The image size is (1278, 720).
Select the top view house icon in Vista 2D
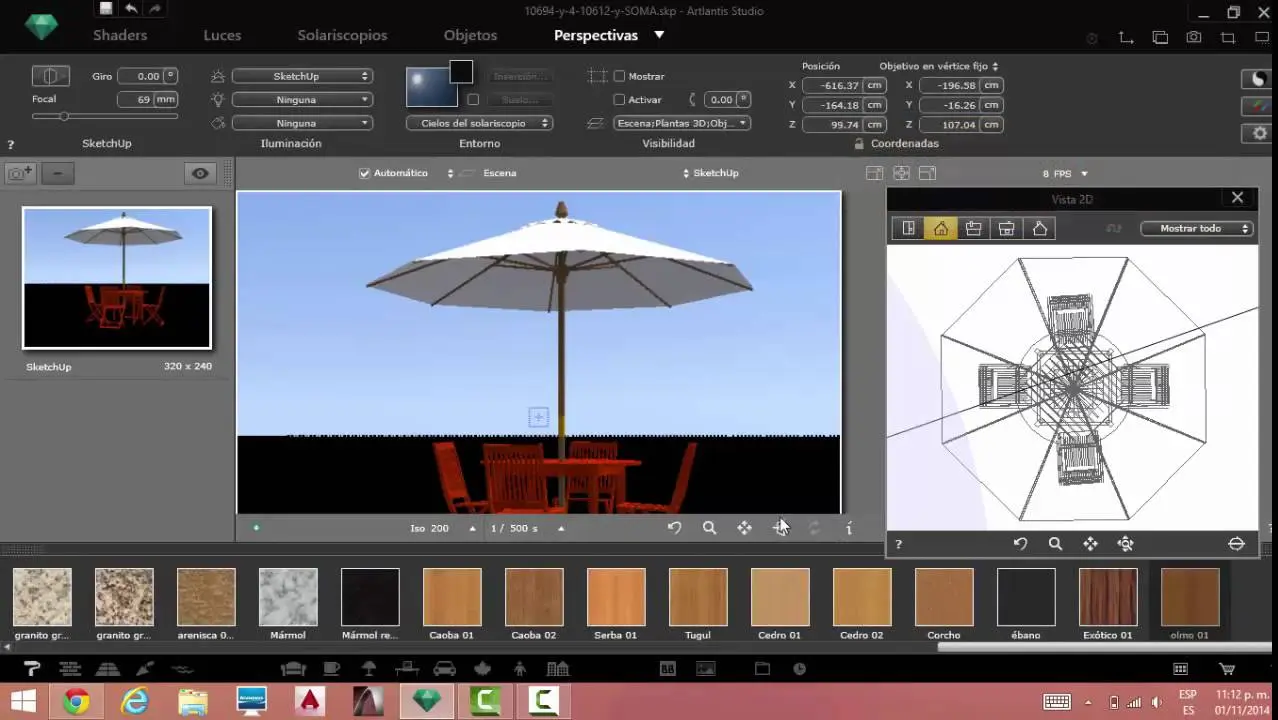click(940, 229)
